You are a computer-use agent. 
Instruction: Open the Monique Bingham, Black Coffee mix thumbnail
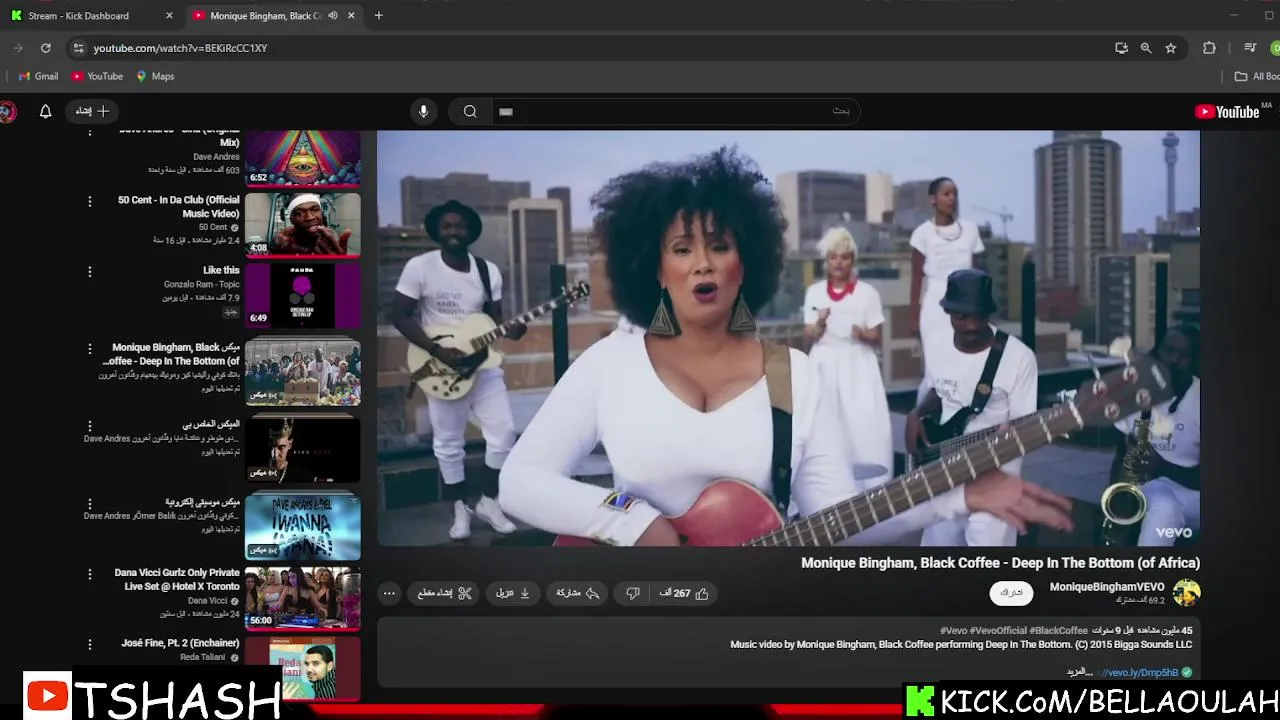[x=303, y=371]
